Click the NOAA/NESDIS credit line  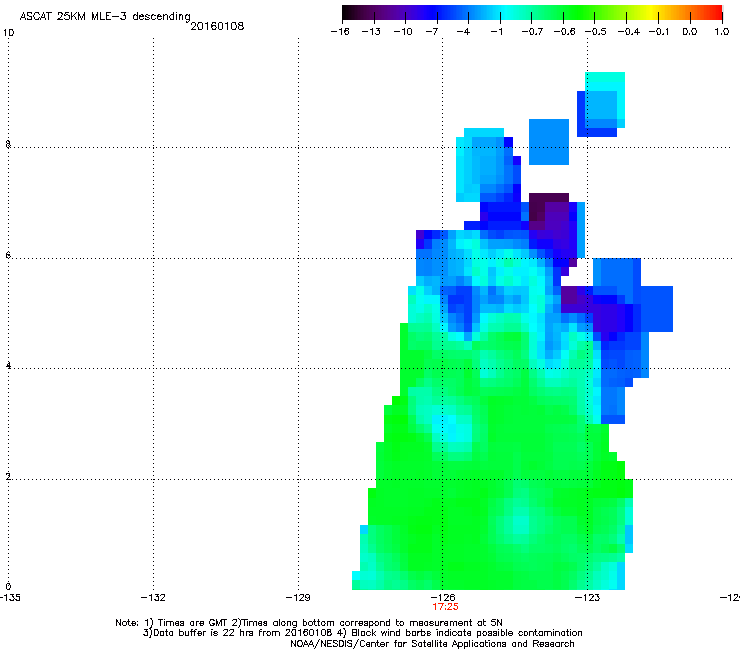tap(432, 644)
